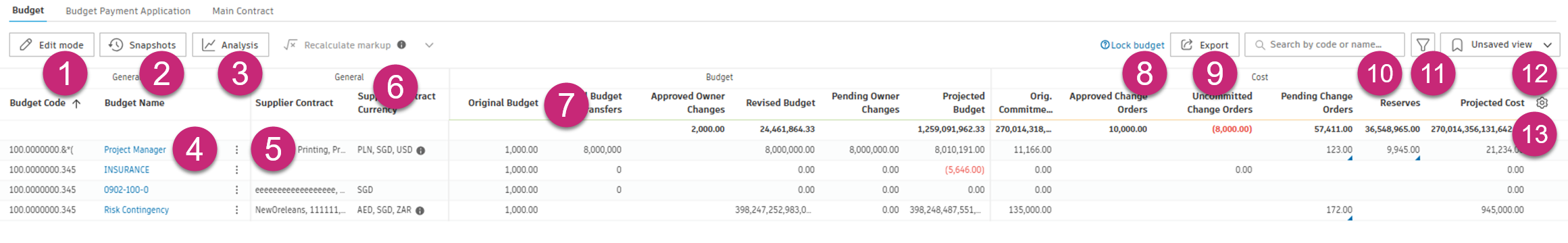The width and height of the screenshot is (1568, 243).
Task: Select the 10,000.00 approved change orders total
Action: click(1128, 130)
